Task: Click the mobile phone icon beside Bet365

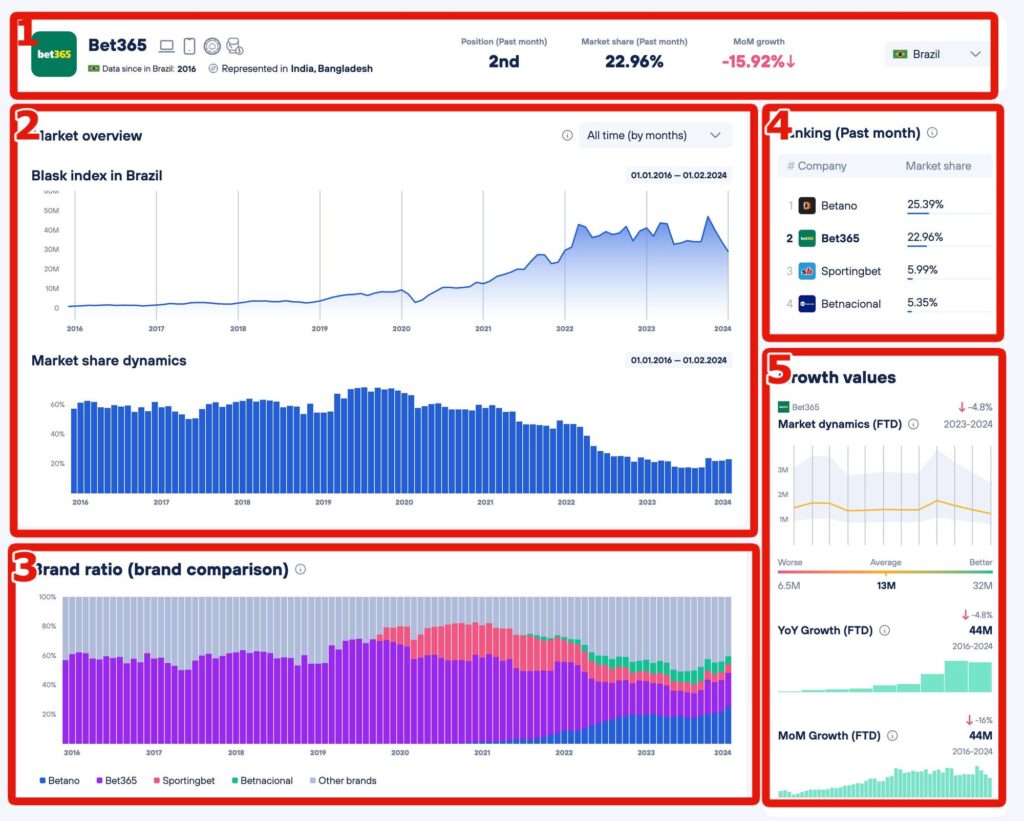Action: [189, 46]
